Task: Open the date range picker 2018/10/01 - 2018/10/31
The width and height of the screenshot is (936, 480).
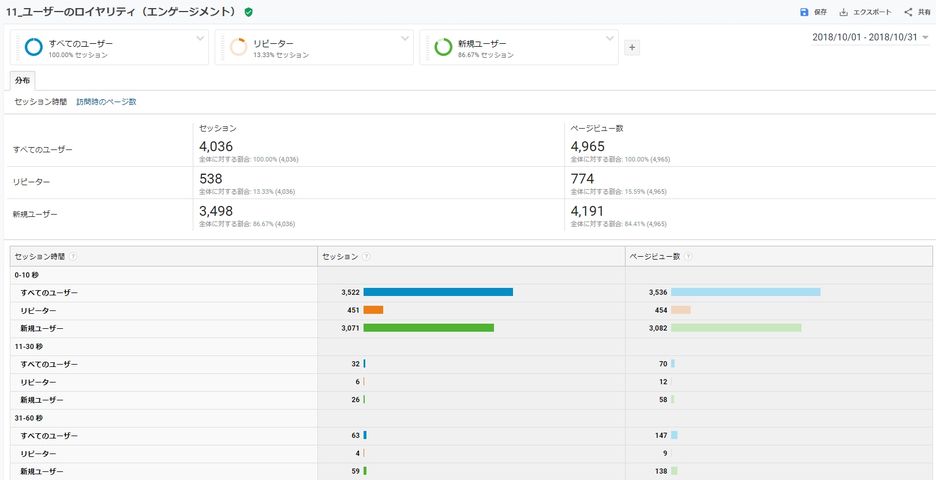Action: pyautogui.click(x=870, y=37)
